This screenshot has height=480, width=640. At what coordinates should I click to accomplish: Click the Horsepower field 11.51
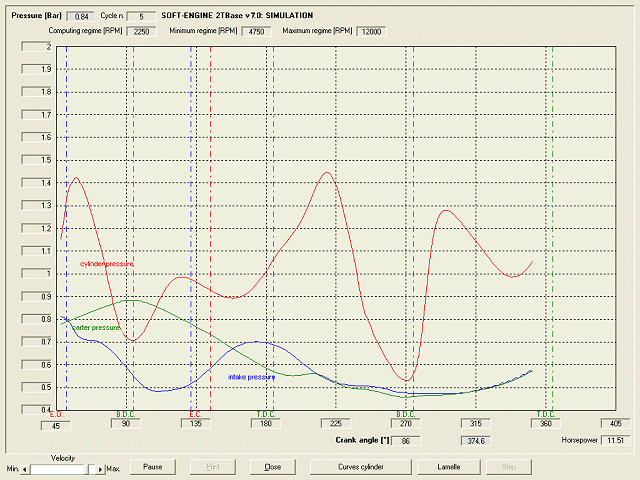tap(616, 440)
